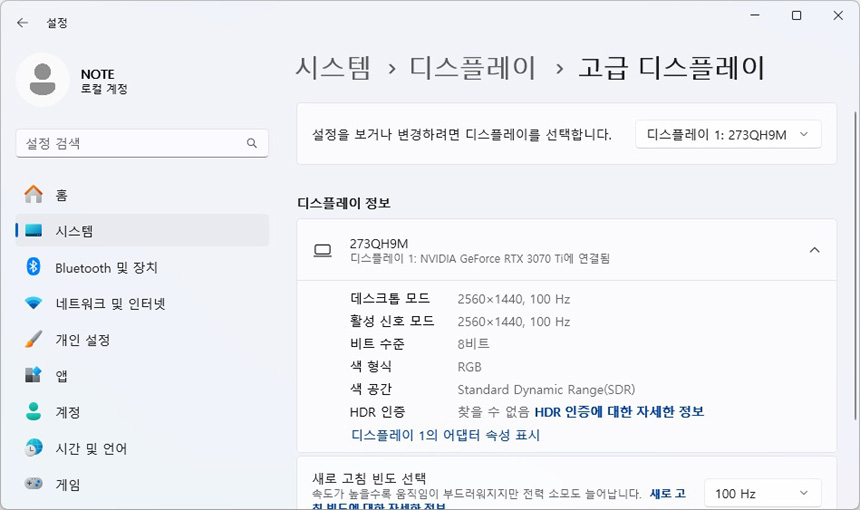The height and width of the screenshot is (510, 860).
Task: Click the 계정 person icon in the sidebar
Action: click(34, 412)
